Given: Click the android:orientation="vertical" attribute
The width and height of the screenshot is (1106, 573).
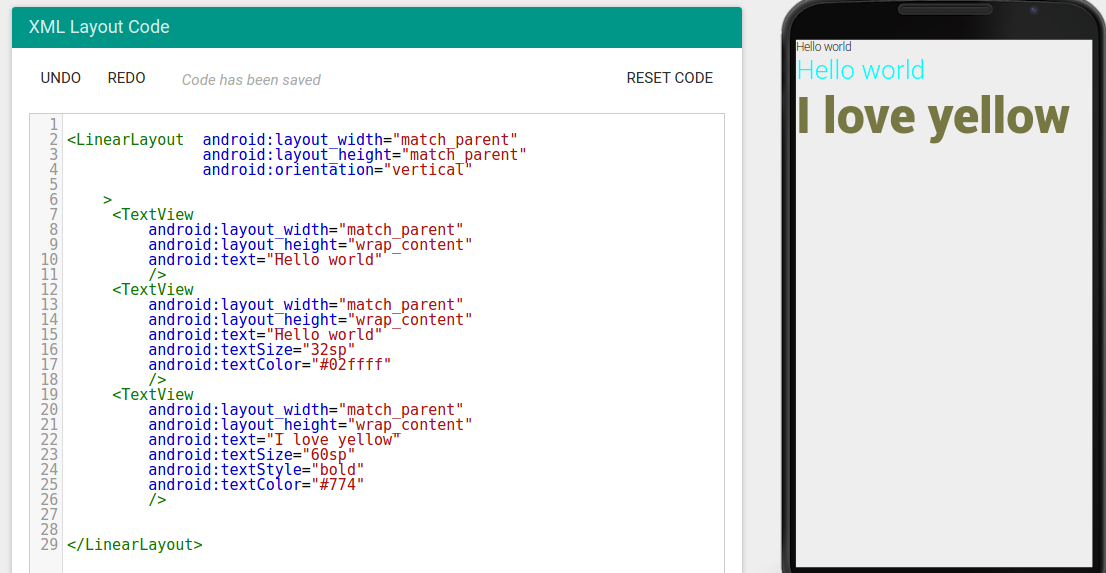Looking at the screenshot, I should pos(337,170).
